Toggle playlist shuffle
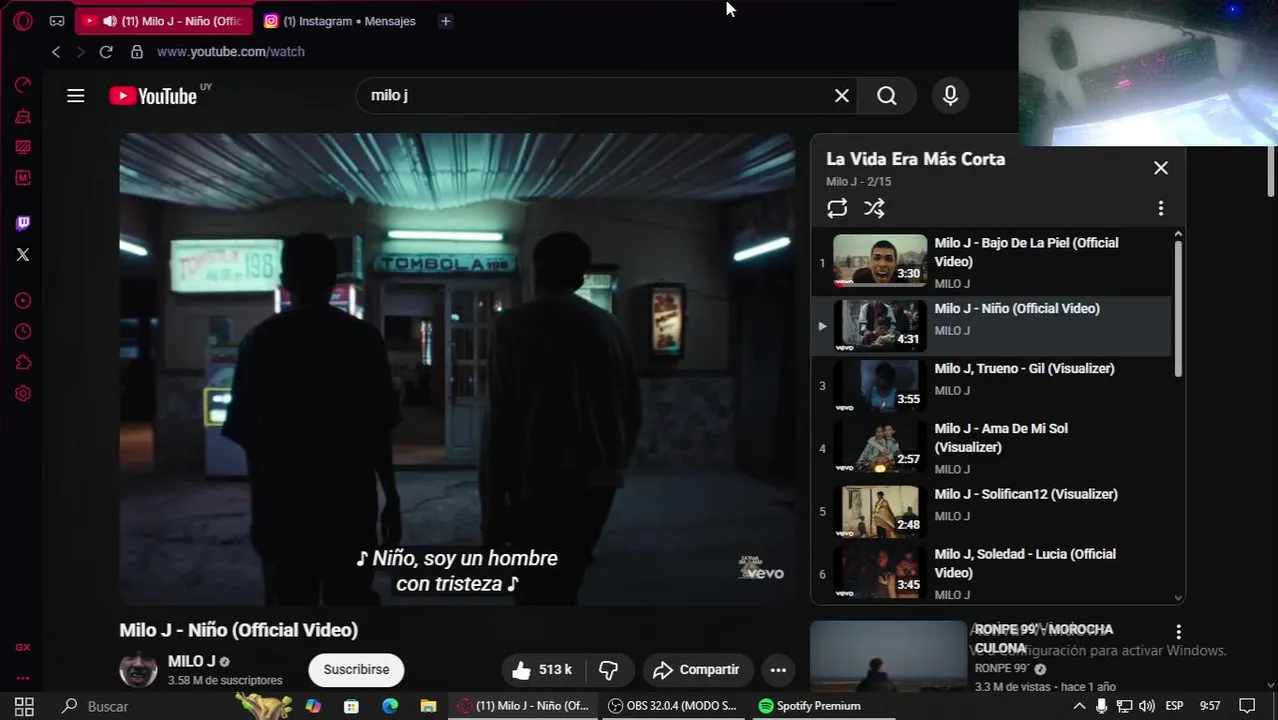Viewport: 1278px width, 720px height. pos(874,208)
